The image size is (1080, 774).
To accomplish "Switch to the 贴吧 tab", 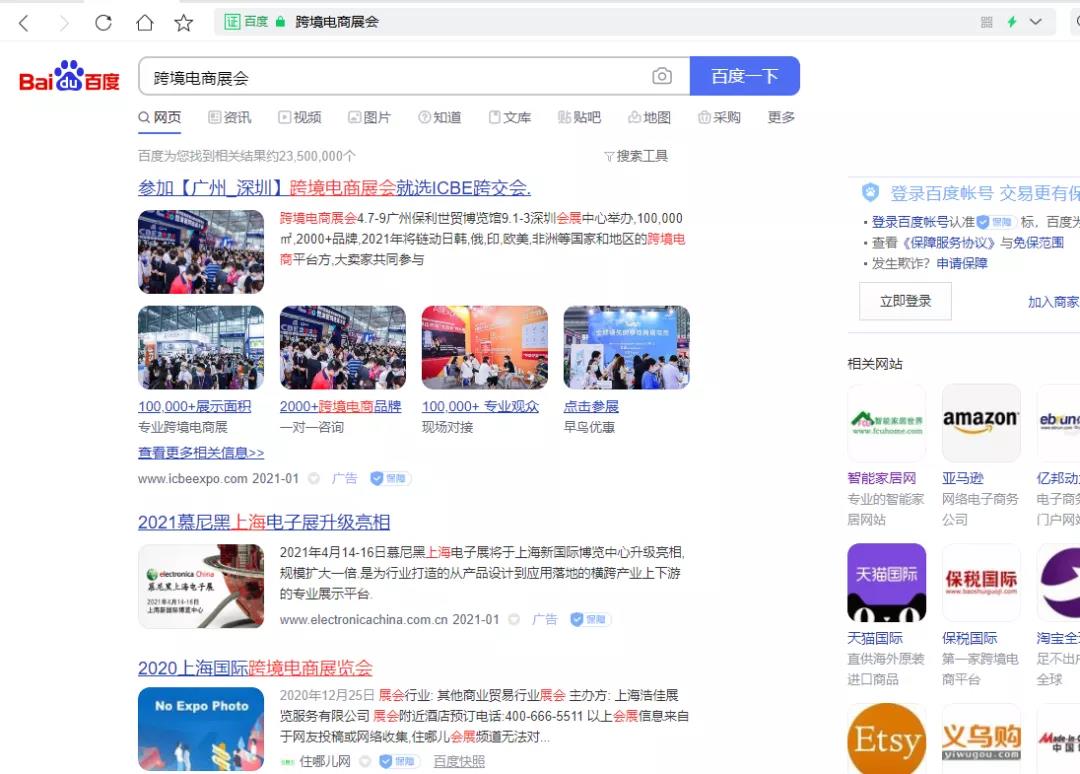I will 579,118.
